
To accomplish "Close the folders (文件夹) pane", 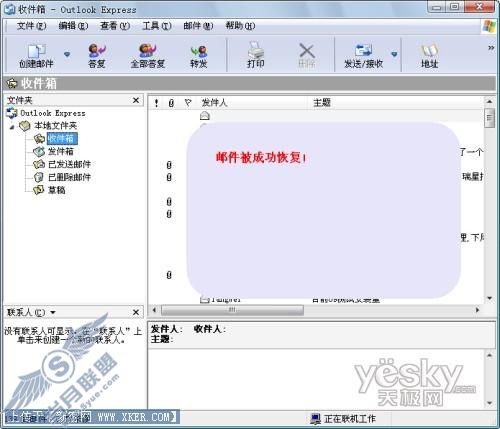I will [136, 100].
